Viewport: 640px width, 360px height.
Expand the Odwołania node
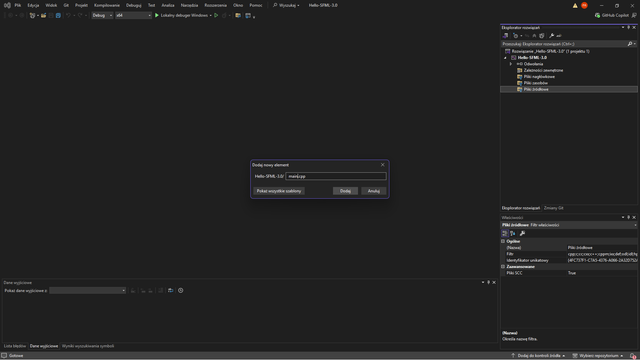511,64
